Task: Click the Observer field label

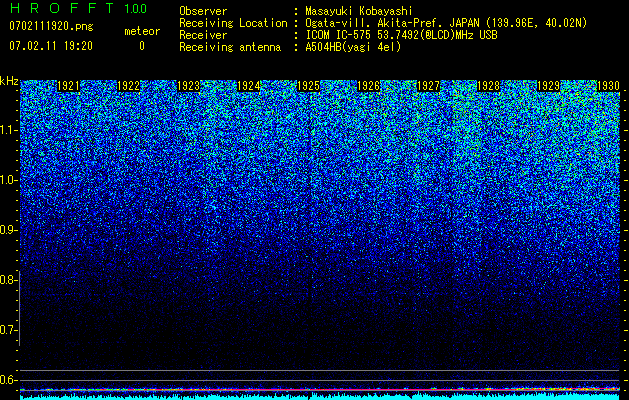Action: point(203,11)
